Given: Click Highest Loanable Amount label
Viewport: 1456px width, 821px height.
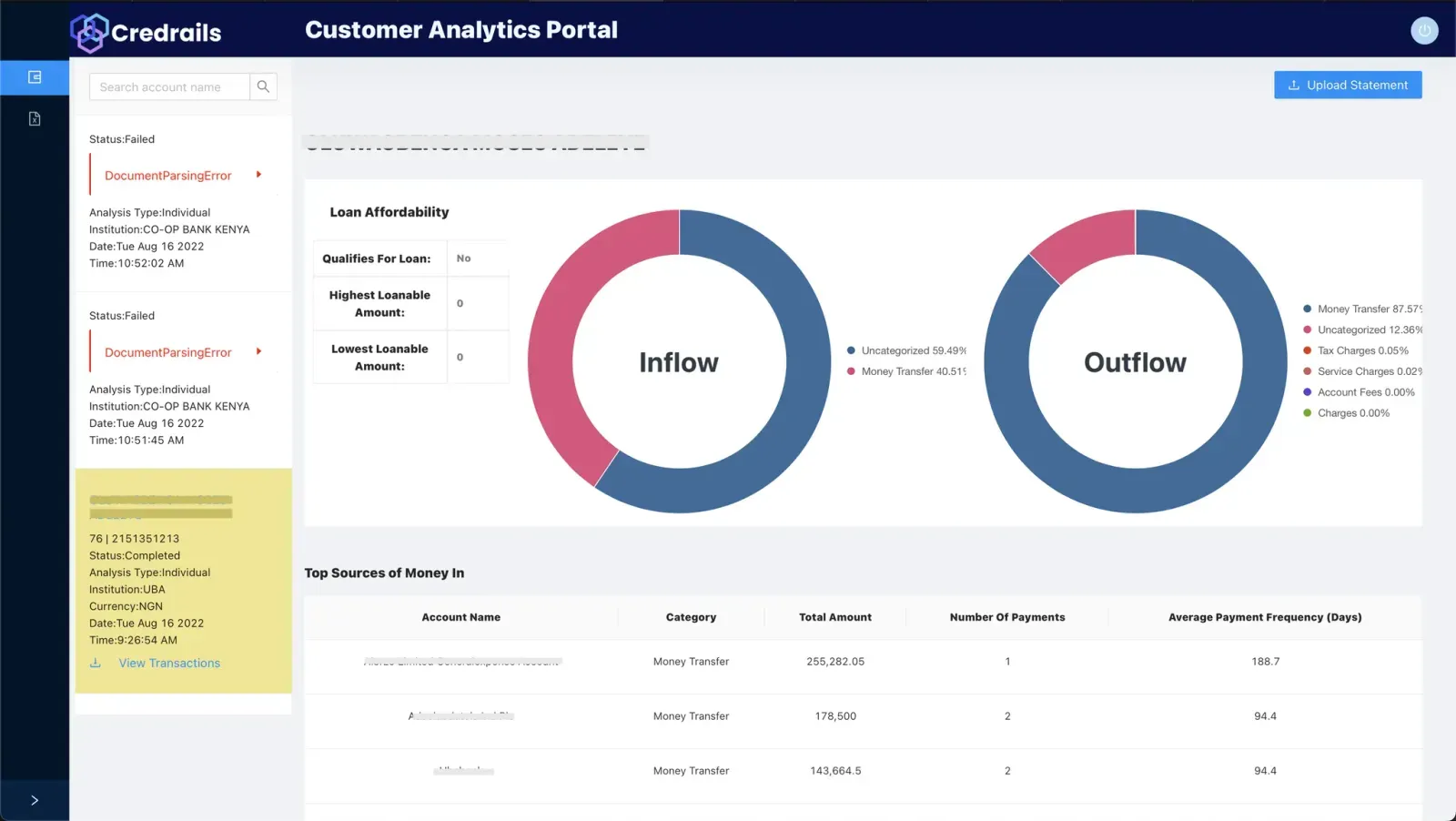Looking at the screenshot, I should click(x=379, y=304).
